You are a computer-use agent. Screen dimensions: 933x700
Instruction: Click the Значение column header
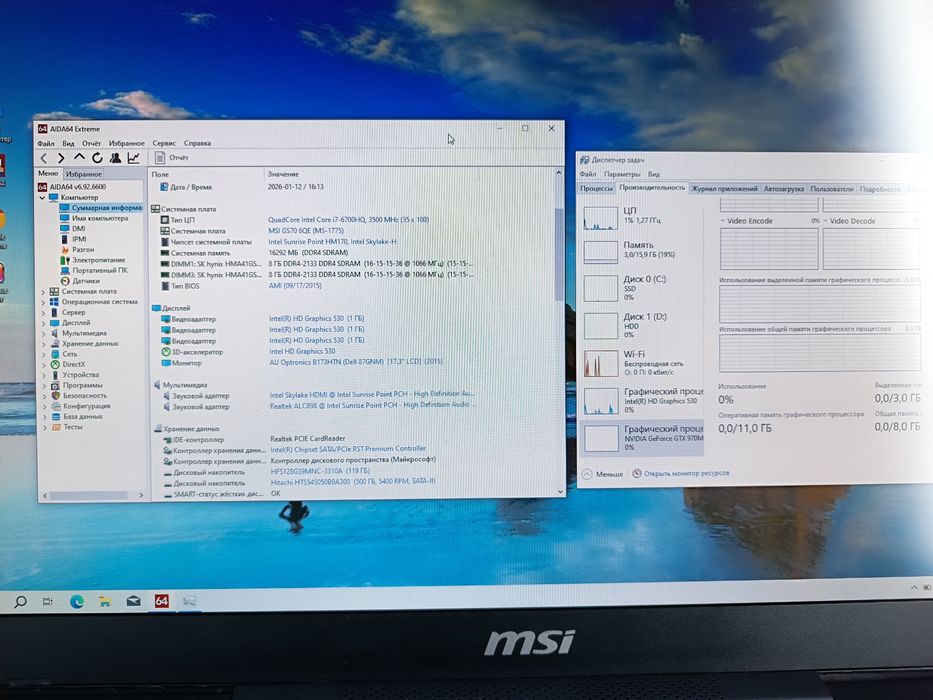283,174
